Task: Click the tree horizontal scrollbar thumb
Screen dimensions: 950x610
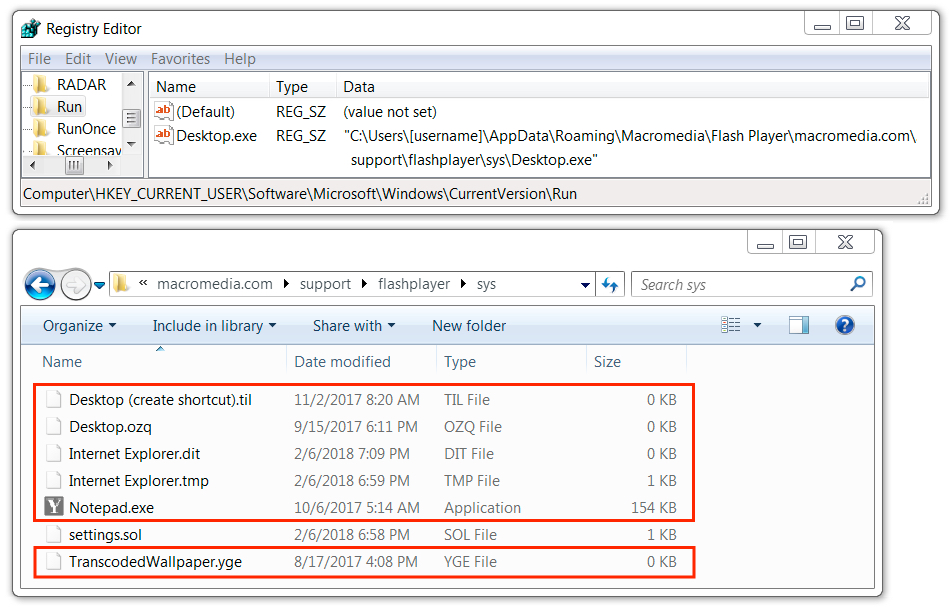Action: 74,165
